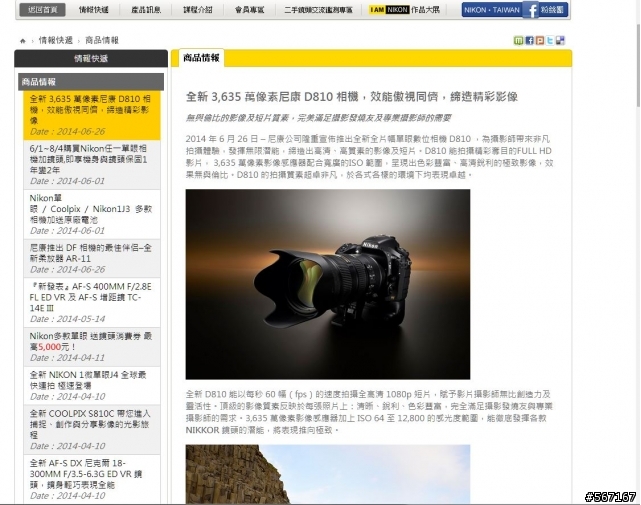Click the paragraph beginning 全新 D810 能以每秒 60 幅

tap(369, 412)
